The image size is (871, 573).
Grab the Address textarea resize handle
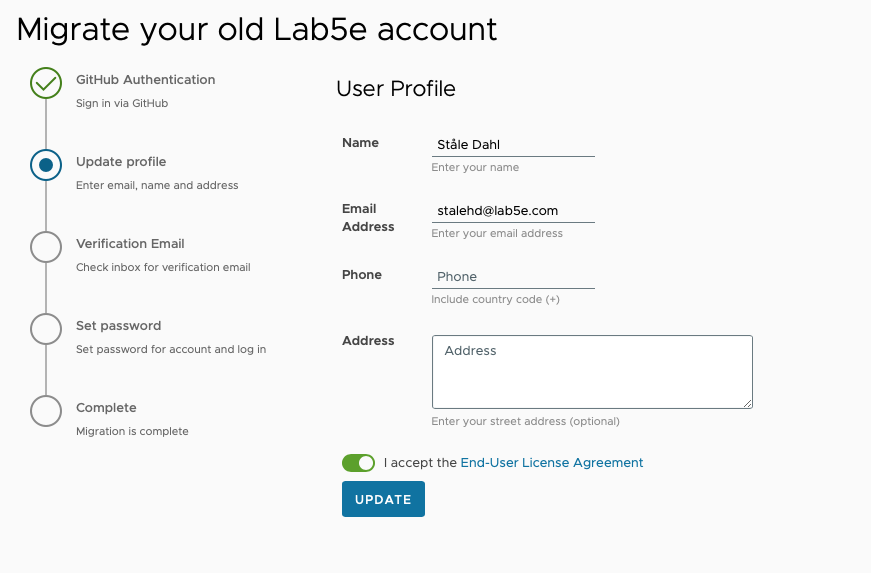click(748, 404)
